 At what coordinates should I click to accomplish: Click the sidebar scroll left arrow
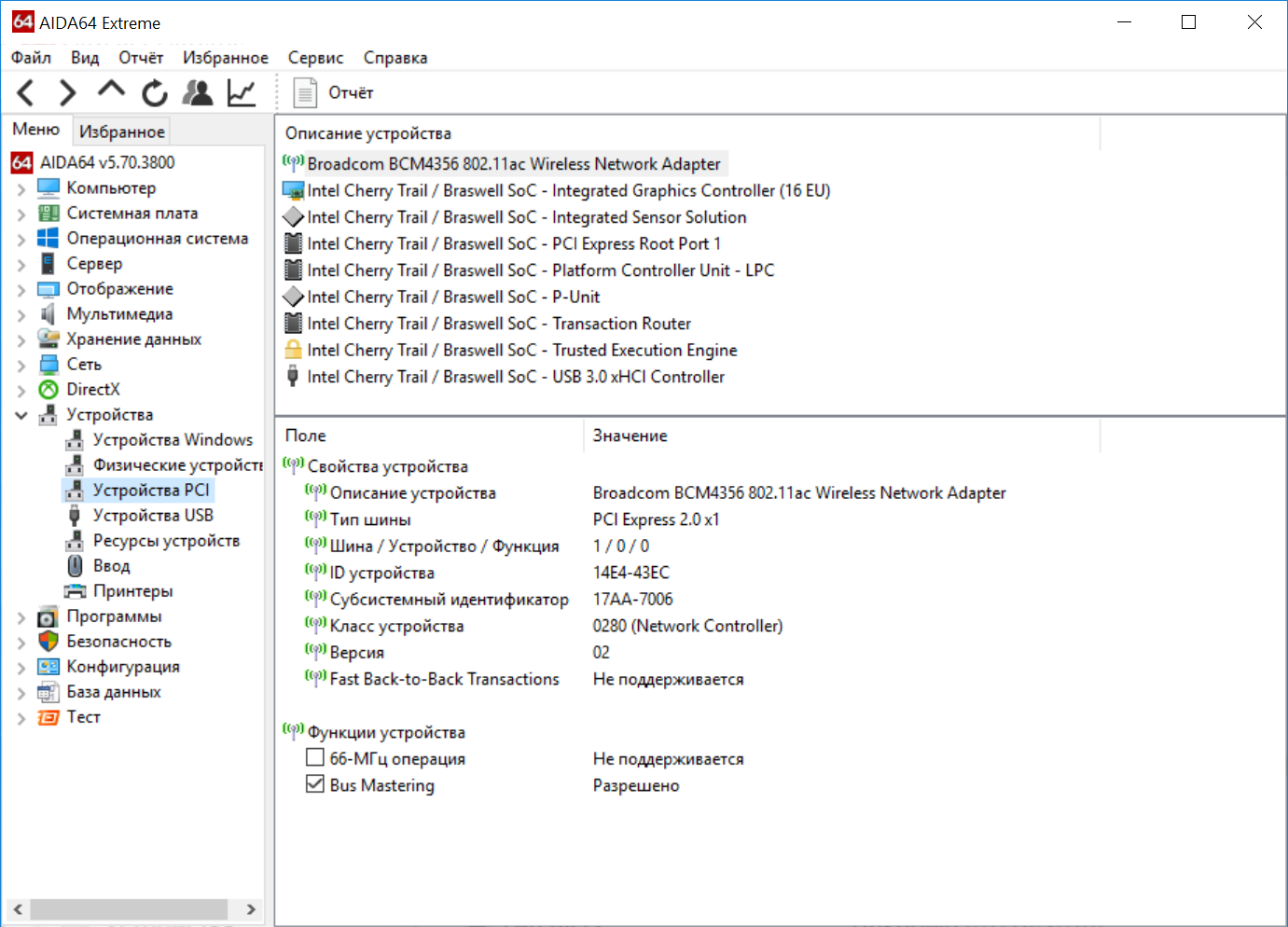coord(18,909)
